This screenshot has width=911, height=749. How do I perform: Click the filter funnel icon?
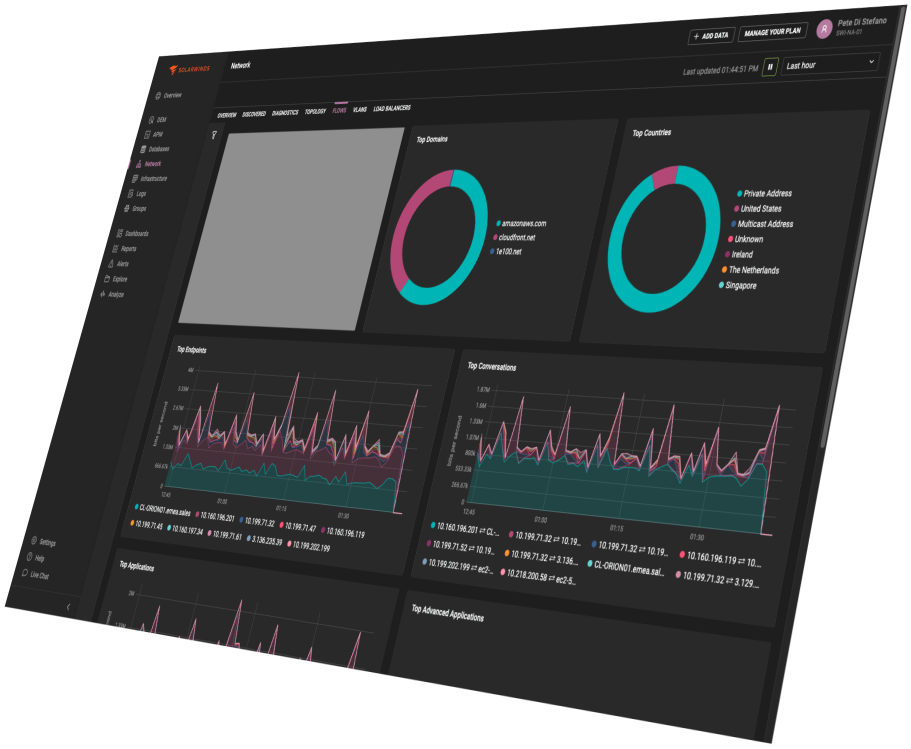coord(213,135)
